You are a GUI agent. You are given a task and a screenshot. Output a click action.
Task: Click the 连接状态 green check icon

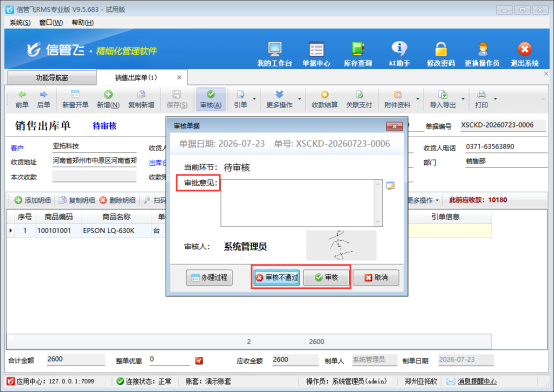tap(120, 381)
